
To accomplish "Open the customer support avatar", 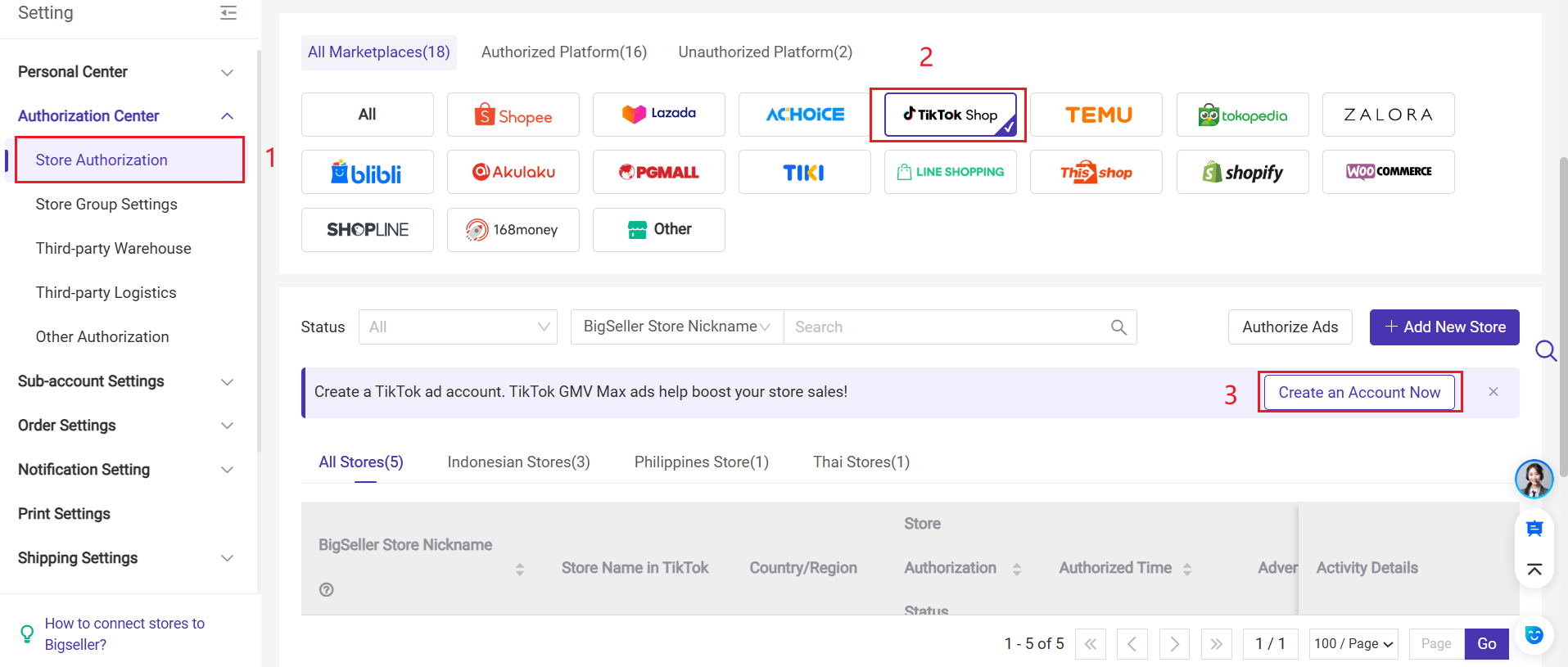I will pos(1534,479).
